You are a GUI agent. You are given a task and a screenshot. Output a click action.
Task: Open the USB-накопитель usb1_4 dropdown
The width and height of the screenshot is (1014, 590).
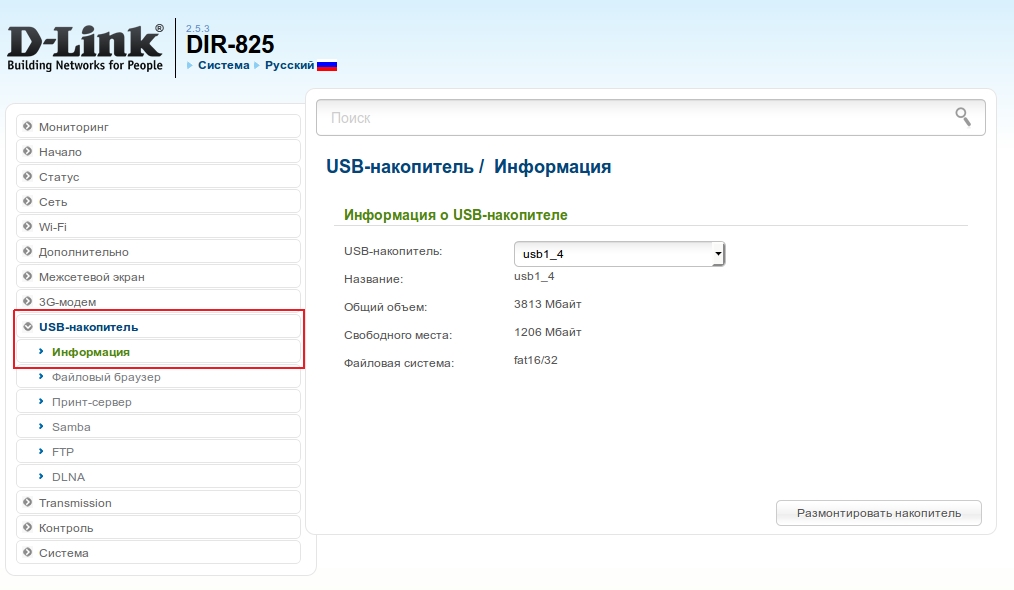[618, 254]
